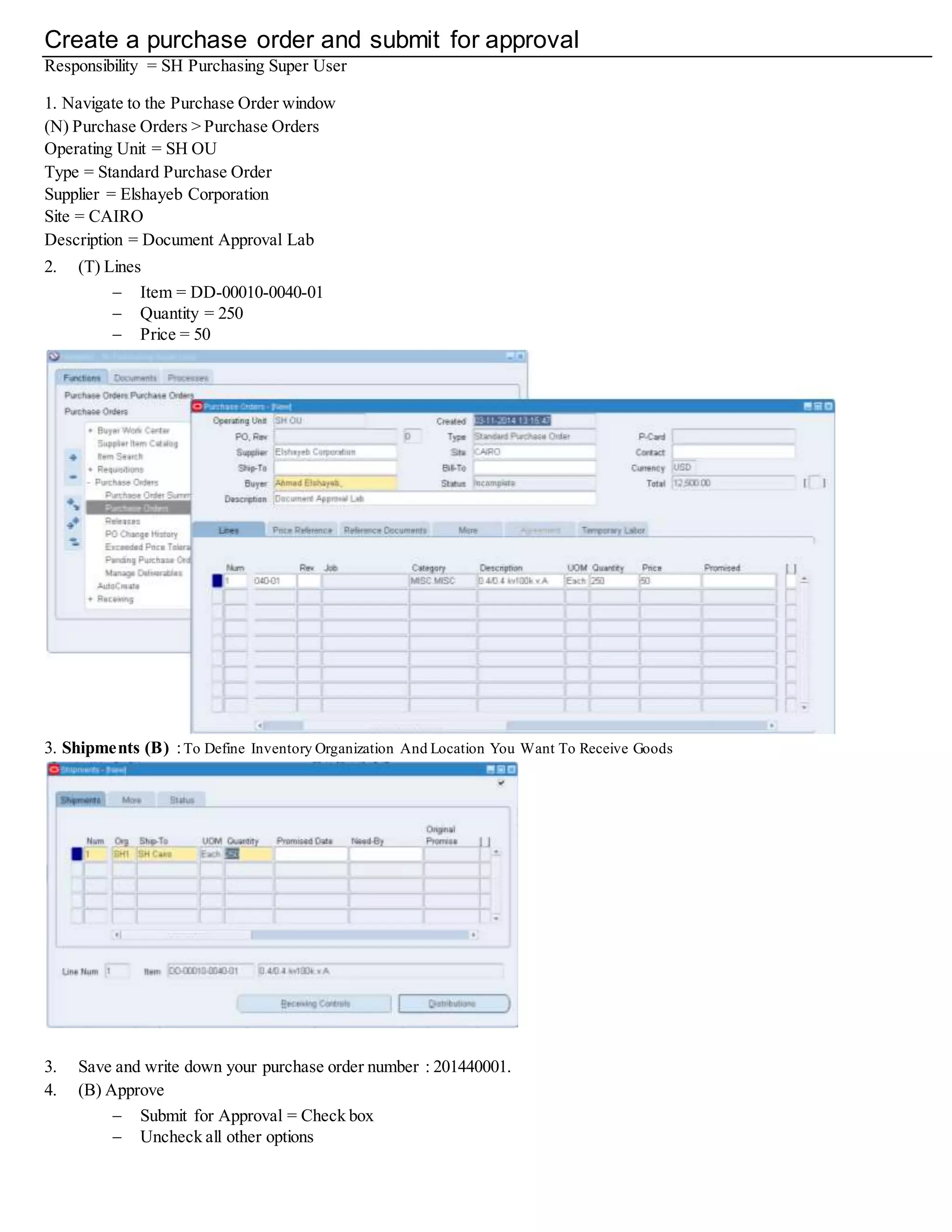This screenshot has height=1232, width=952.
Task: Select the first shipment row indicator
Action: coord(77,854)
